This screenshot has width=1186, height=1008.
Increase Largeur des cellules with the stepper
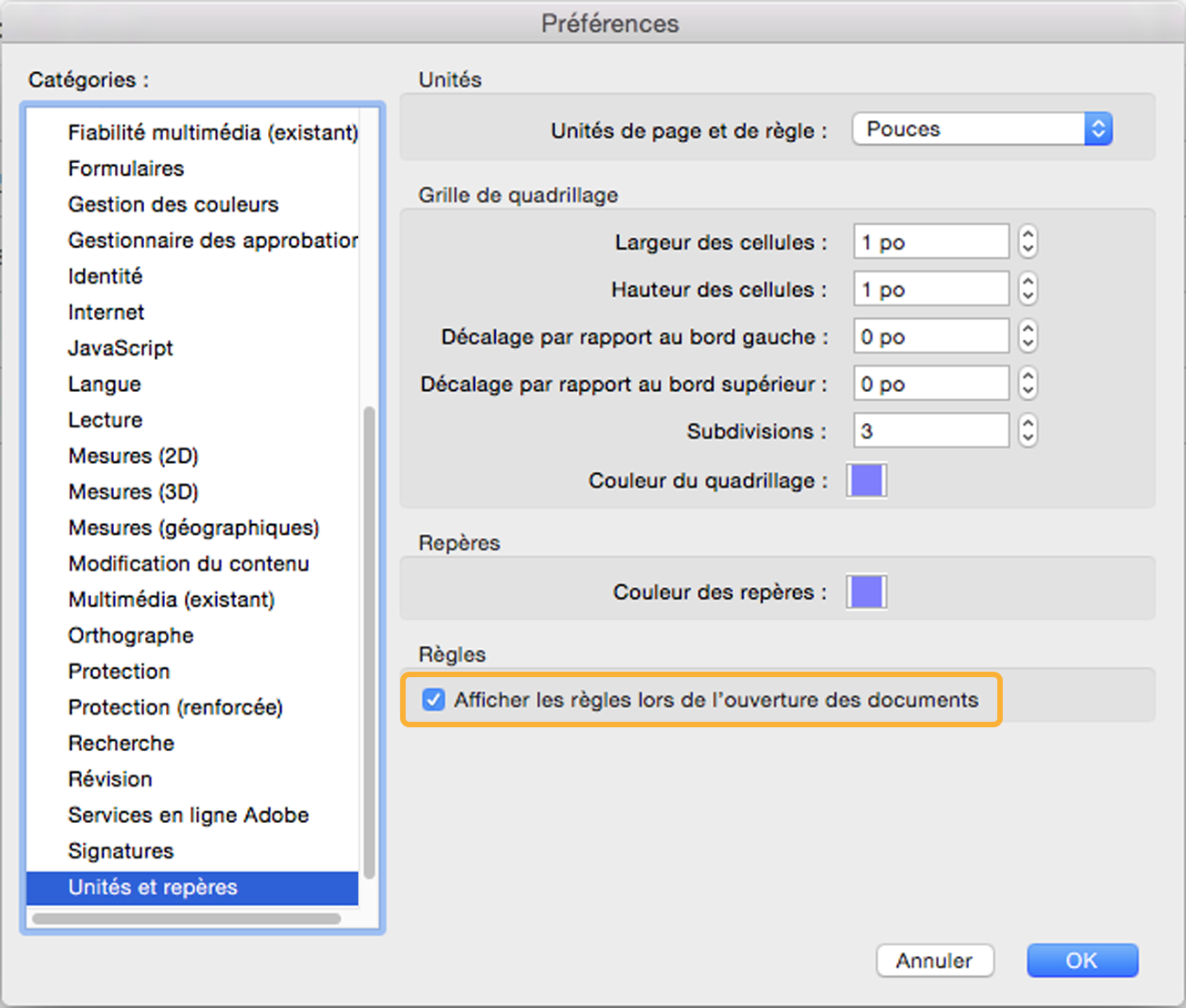click(1027, 235)
